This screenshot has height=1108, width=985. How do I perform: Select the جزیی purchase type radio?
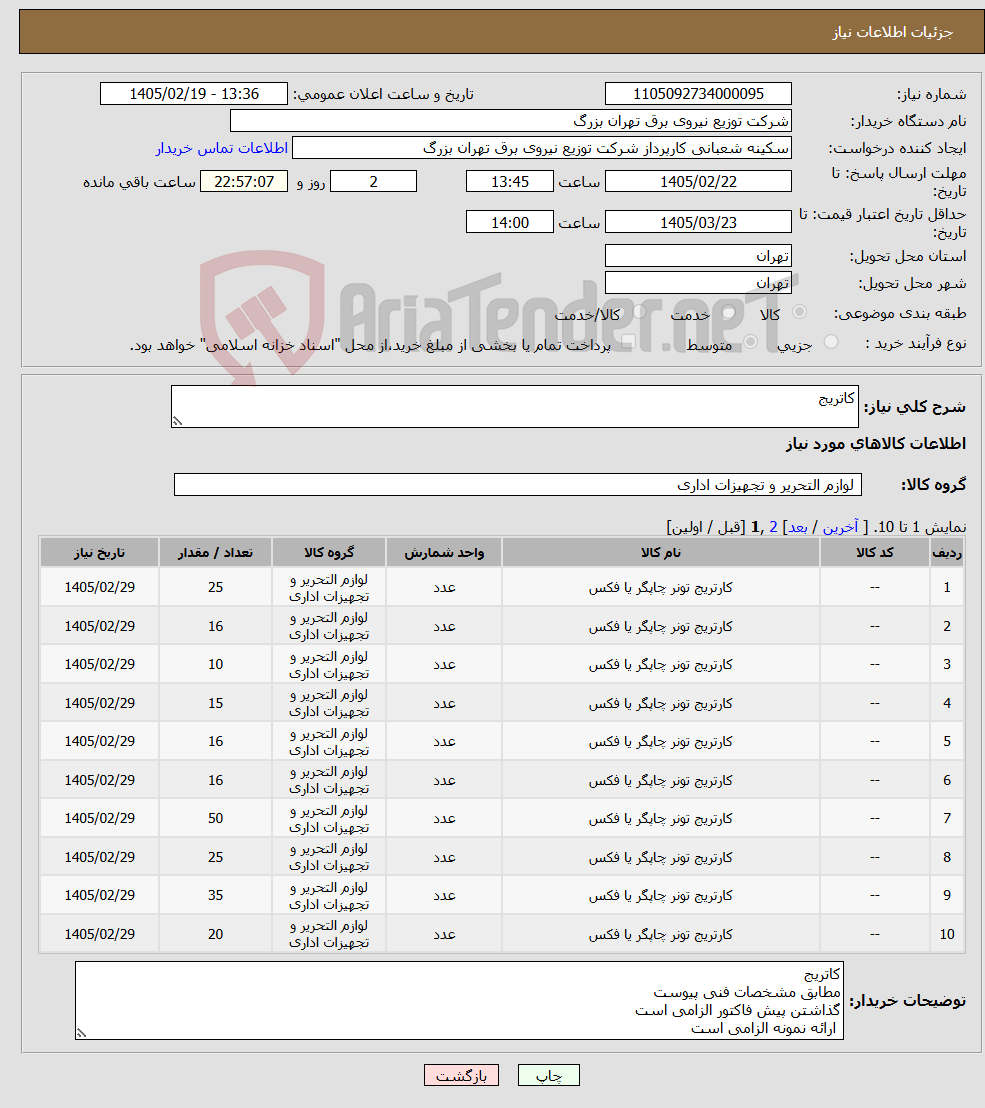coord(831,342)
